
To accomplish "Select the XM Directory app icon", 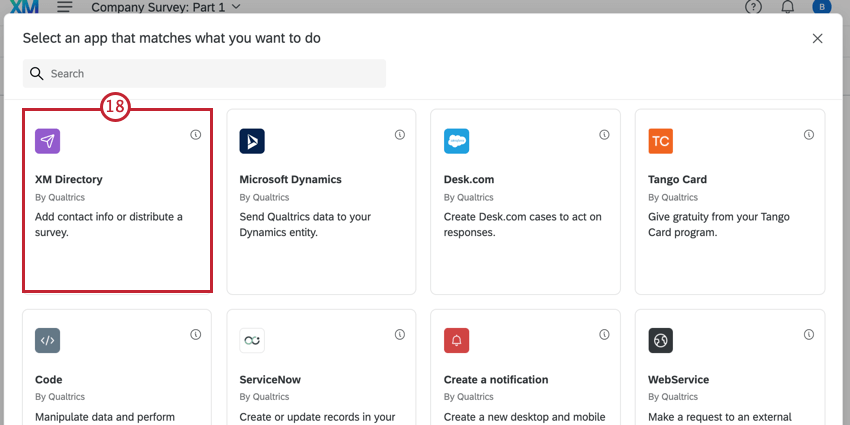I will [48, 141].
